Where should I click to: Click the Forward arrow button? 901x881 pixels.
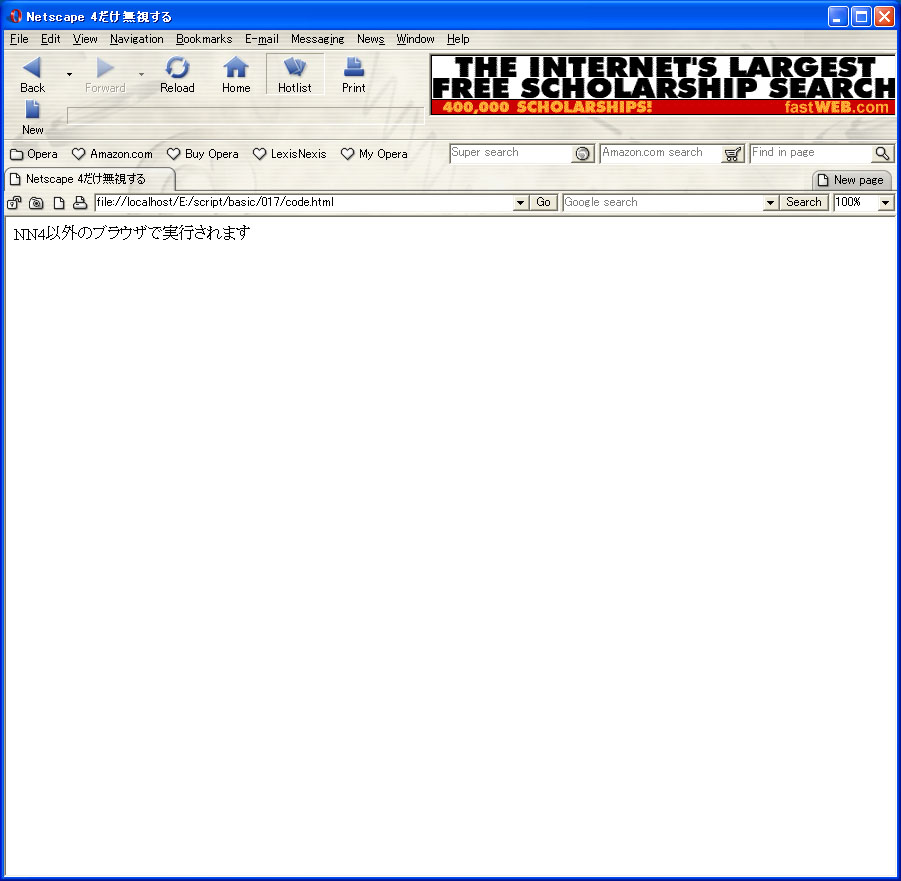[105, 75]
